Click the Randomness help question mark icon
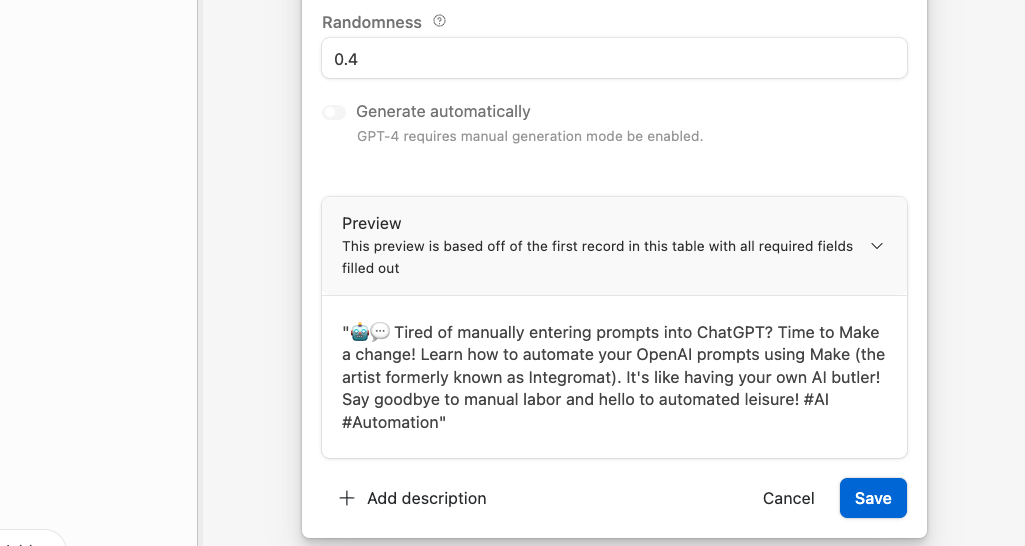 tap(439, 21)
